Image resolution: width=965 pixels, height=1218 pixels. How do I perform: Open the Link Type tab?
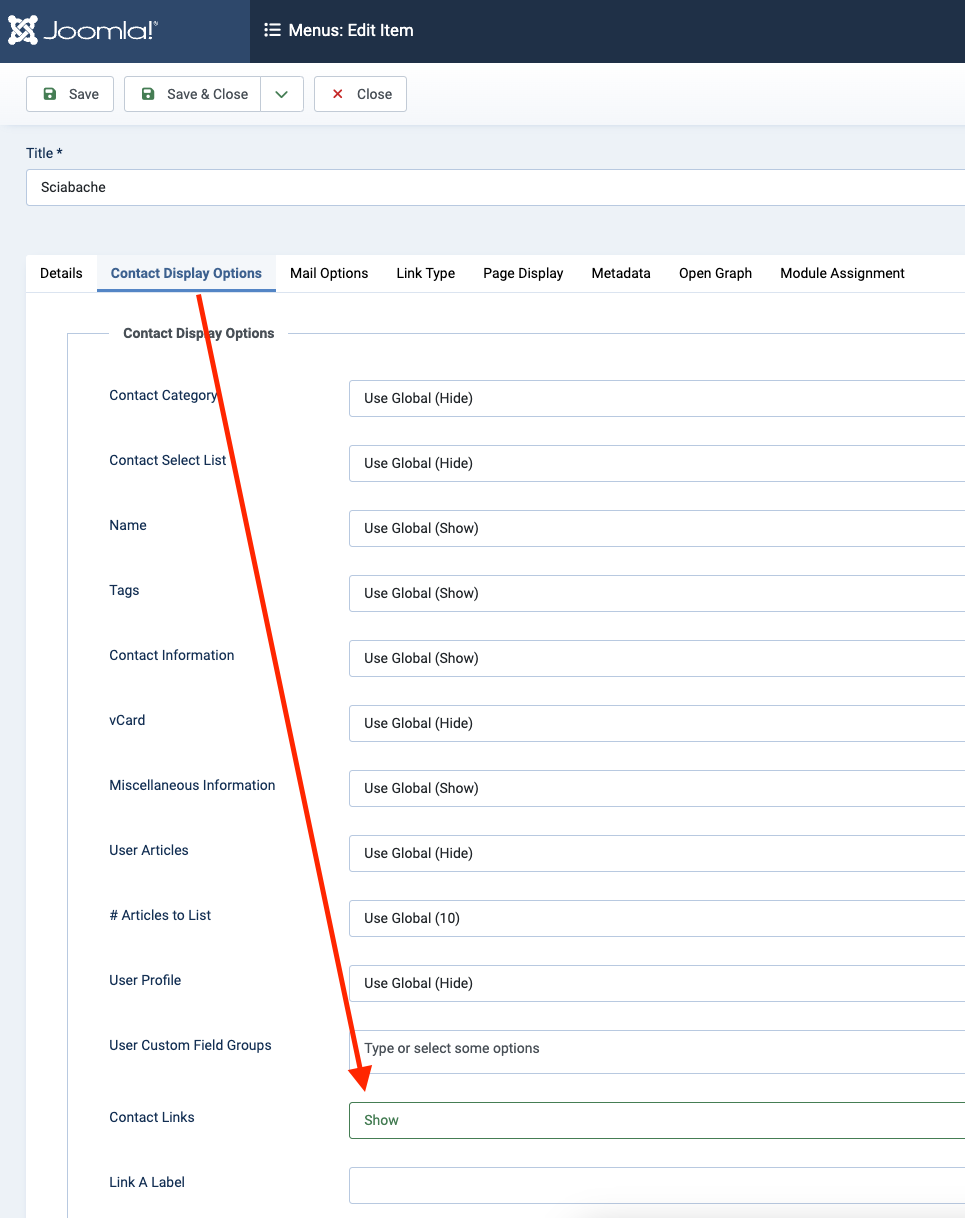425,273
